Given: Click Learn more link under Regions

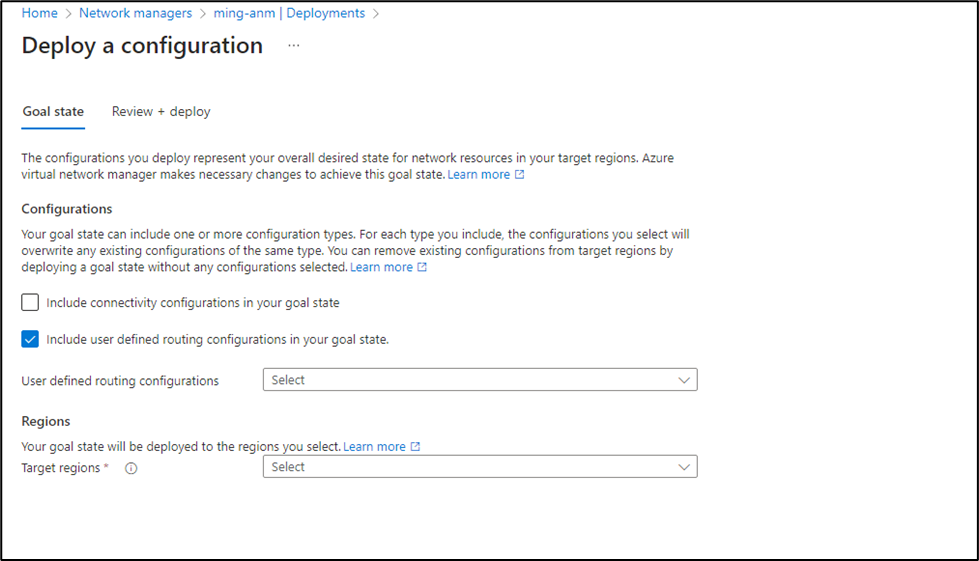Looking at the screenshot, I should pyautogui.click(x=374, y=447).
